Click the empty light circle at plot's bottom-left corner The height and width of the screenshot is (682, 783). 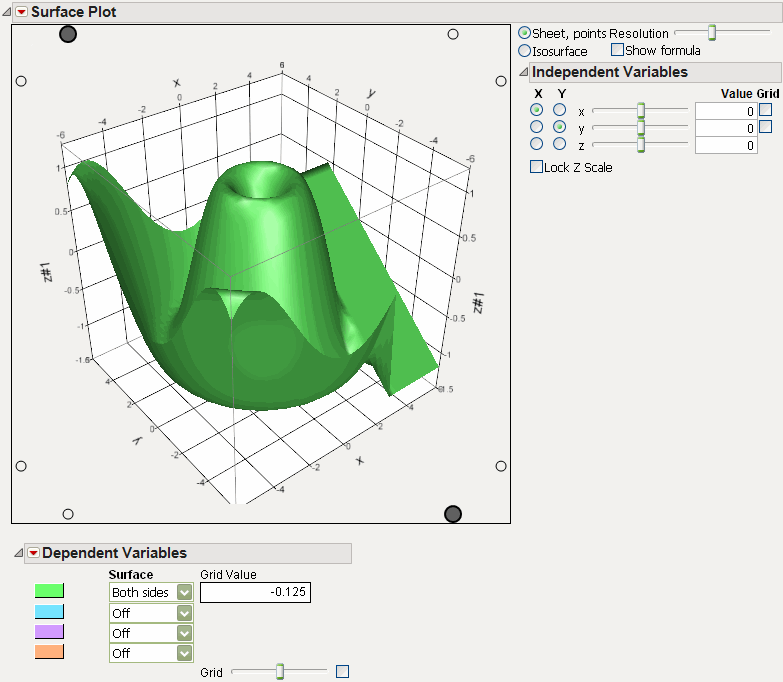point(68,514)
